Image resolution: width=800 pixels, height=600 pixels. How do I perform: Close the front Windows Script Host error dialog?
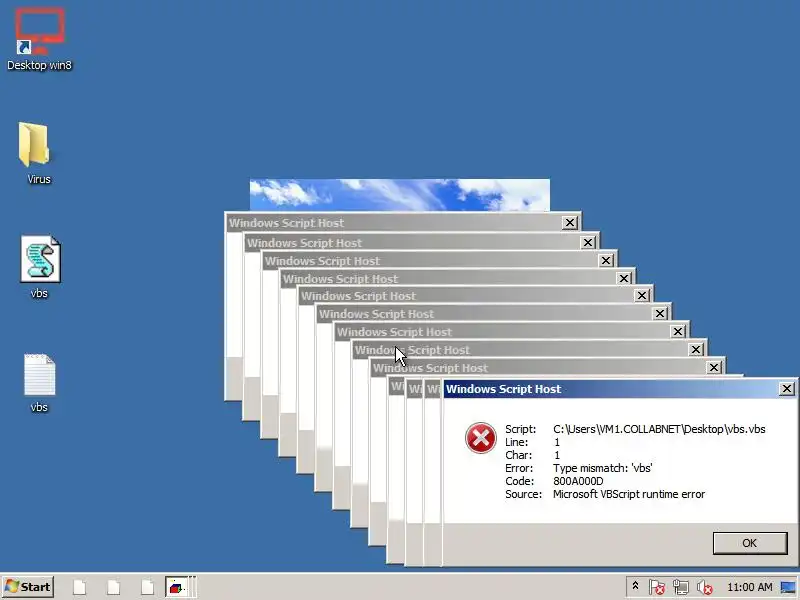click(786, 389)
